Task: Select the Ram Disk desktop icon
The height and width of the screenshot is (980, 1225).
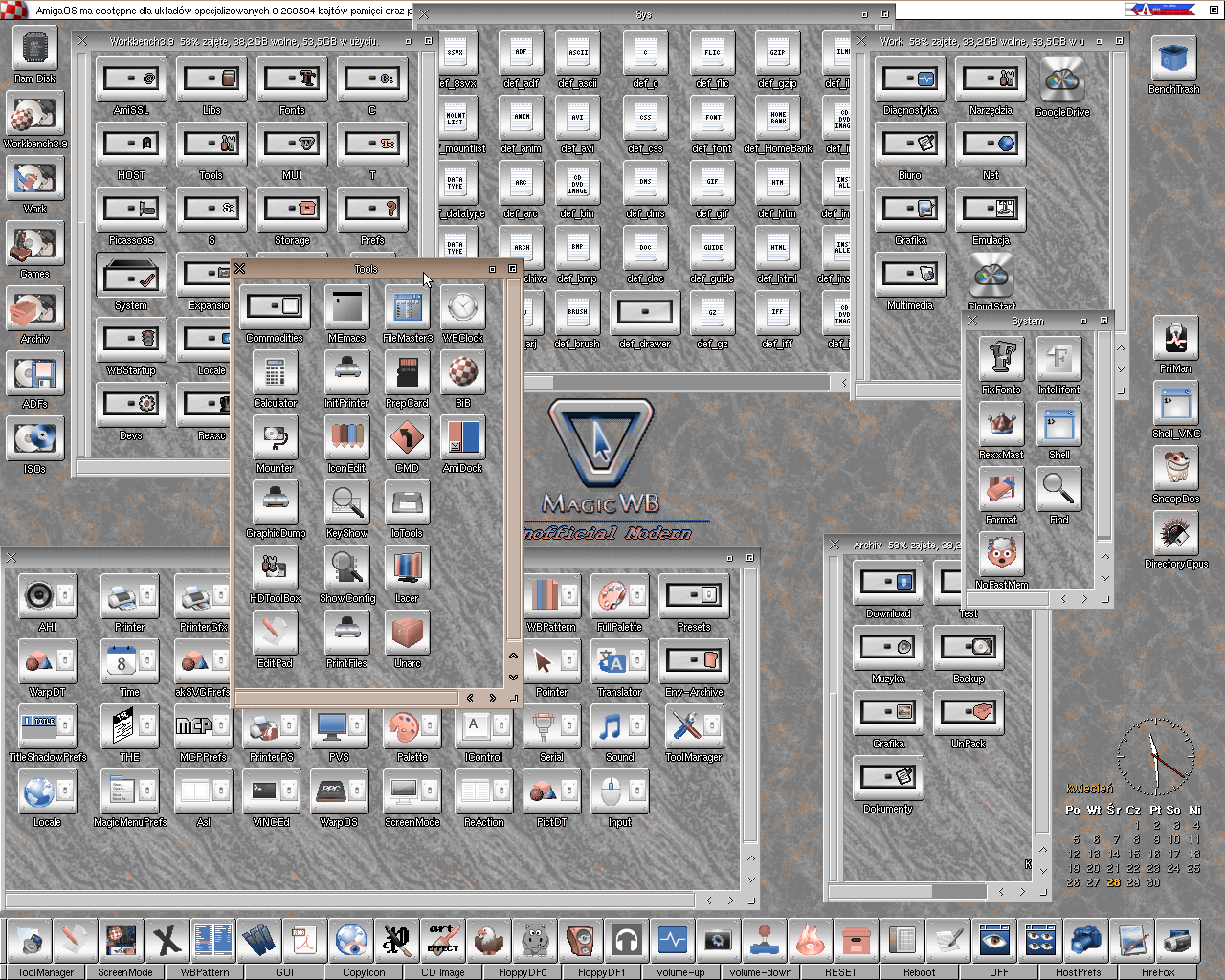Action: (34, 48)
